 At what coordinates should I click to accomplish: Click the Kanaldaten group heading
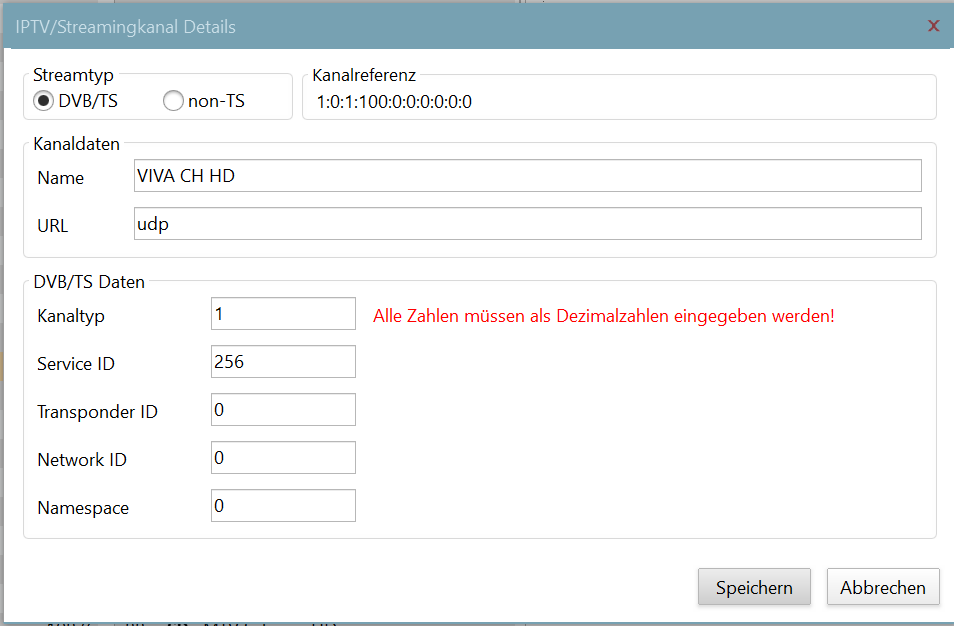coord(76,144)
